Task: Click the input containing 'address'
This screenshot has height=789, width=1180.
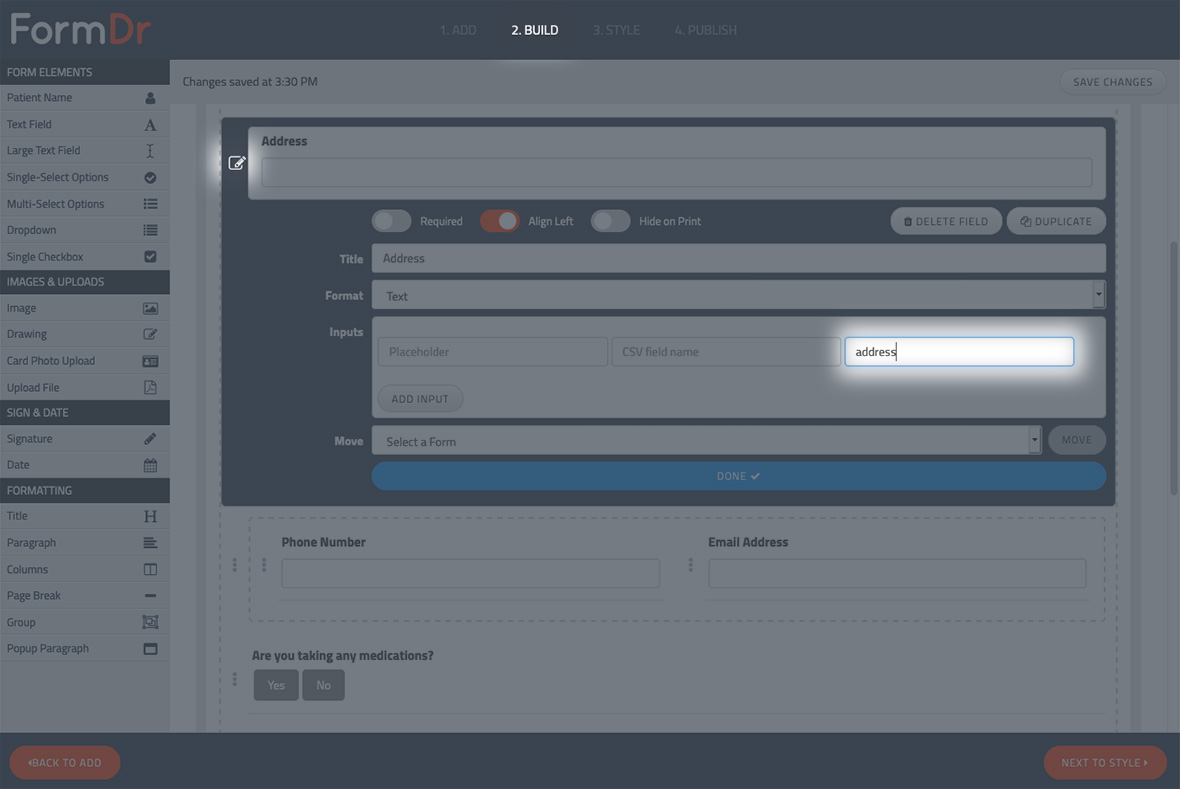Action: [x=960, y=352]
